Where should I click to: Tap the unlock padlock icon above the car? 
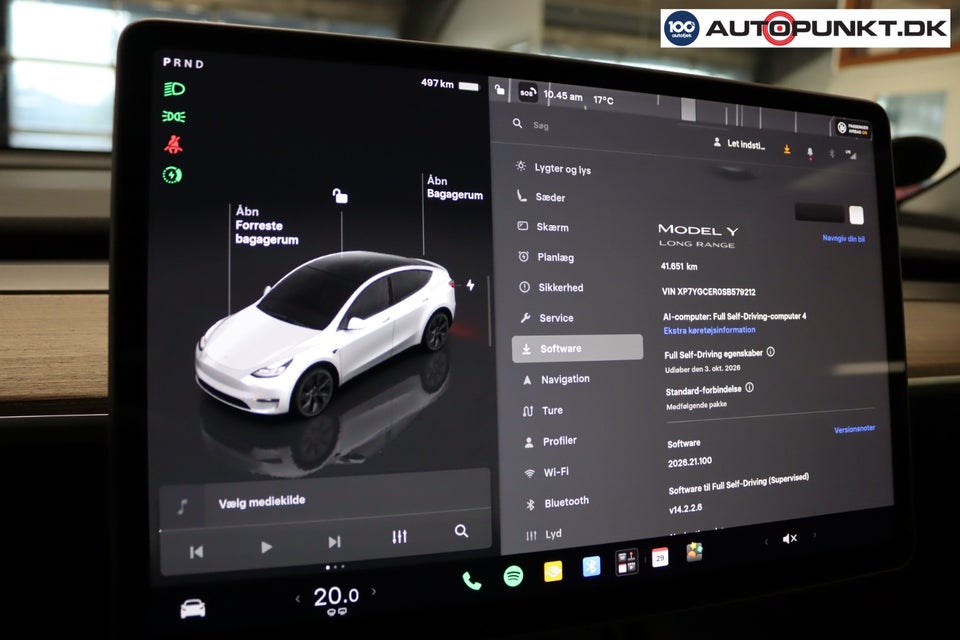[x=340, y=195]
